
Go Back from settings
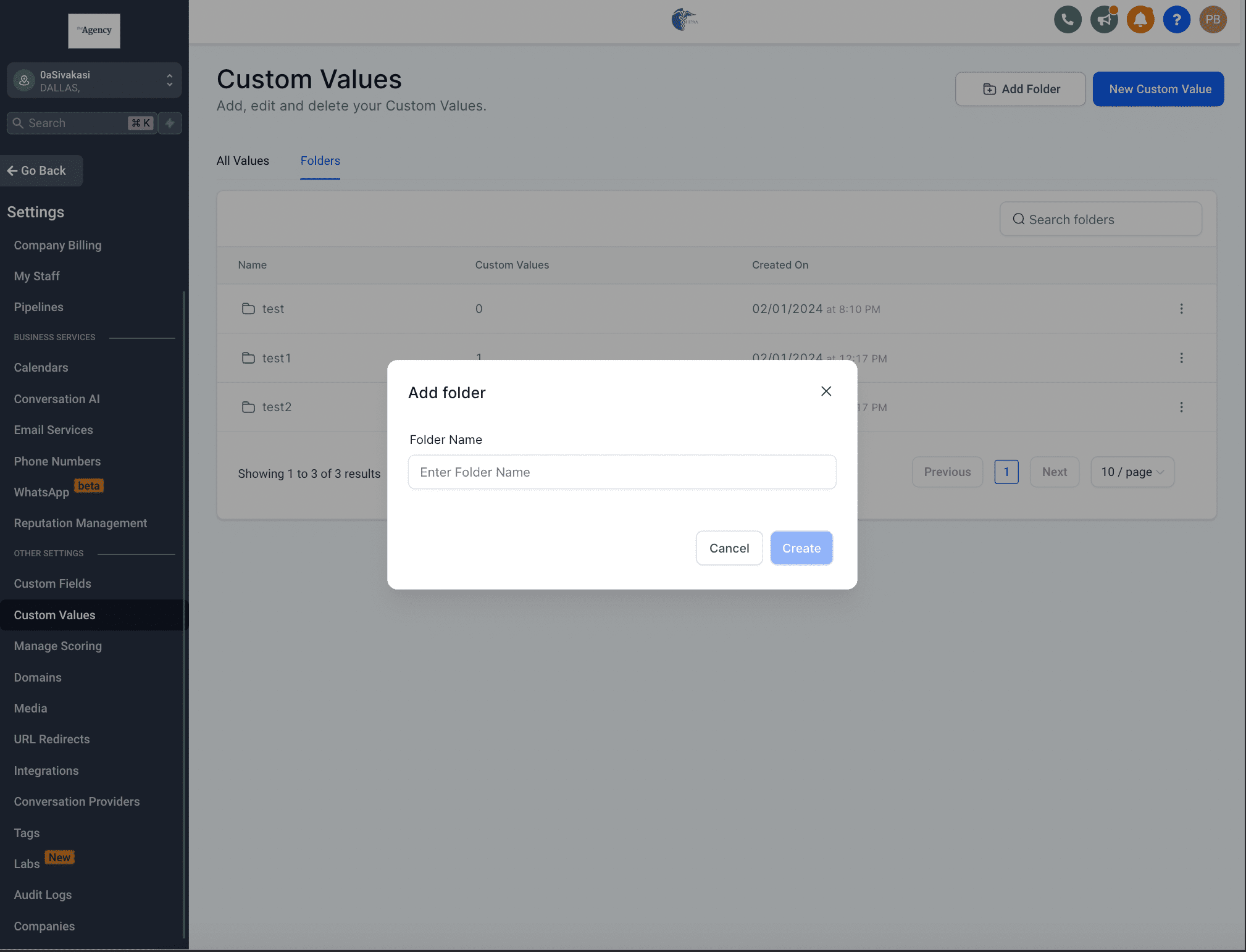[x=41, y=170]
